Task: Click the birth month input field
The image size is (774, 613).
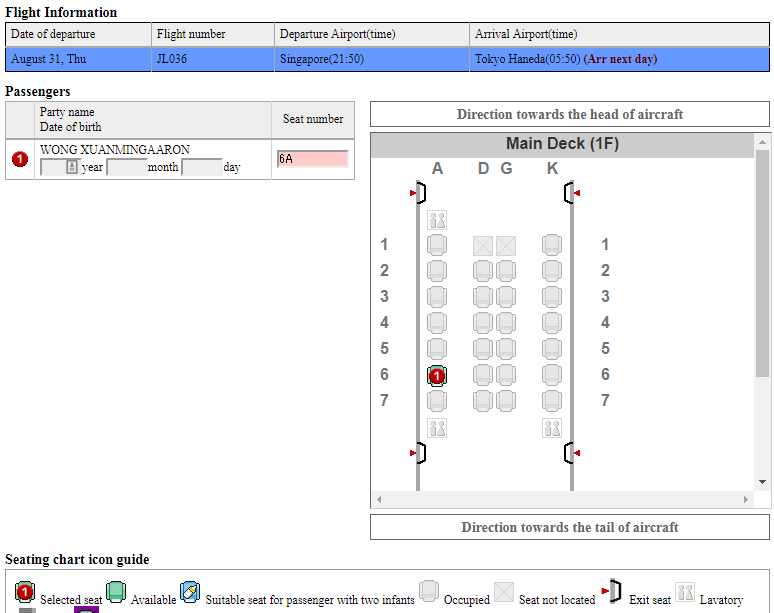Action: click(x=126, y=167)
